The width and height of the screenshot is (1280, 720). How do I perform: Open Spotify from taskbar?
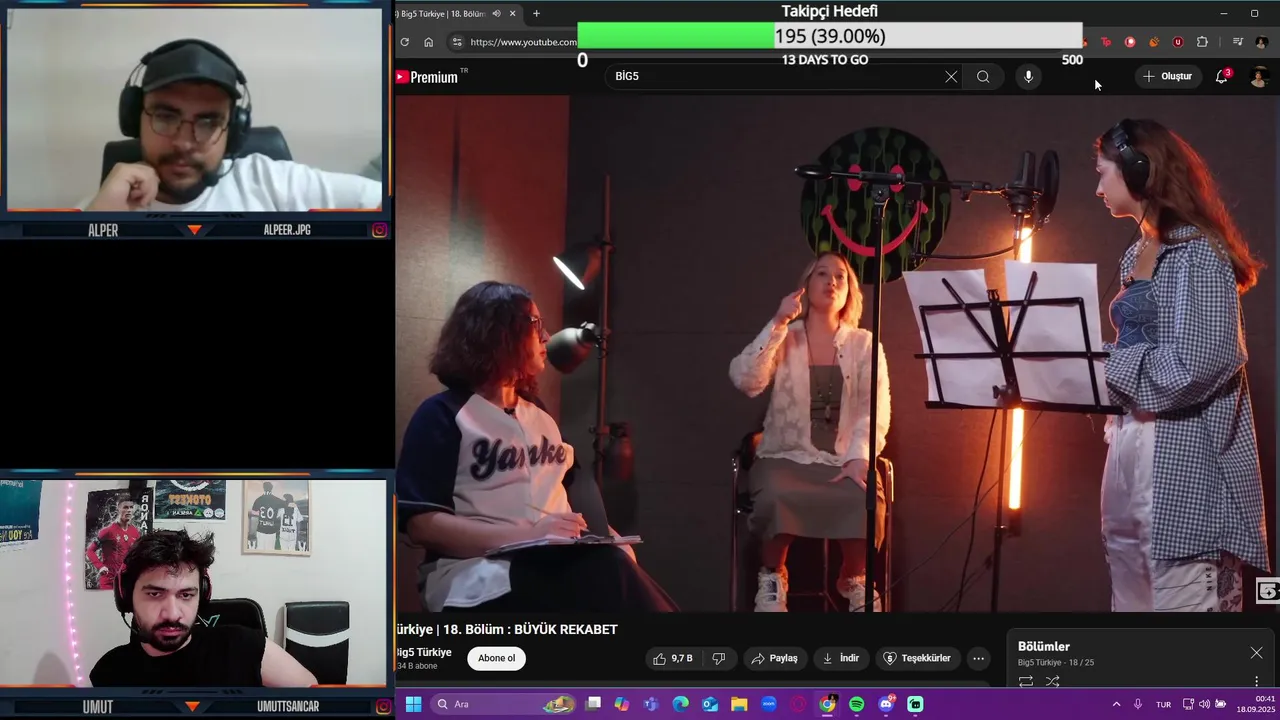point(857,704)
